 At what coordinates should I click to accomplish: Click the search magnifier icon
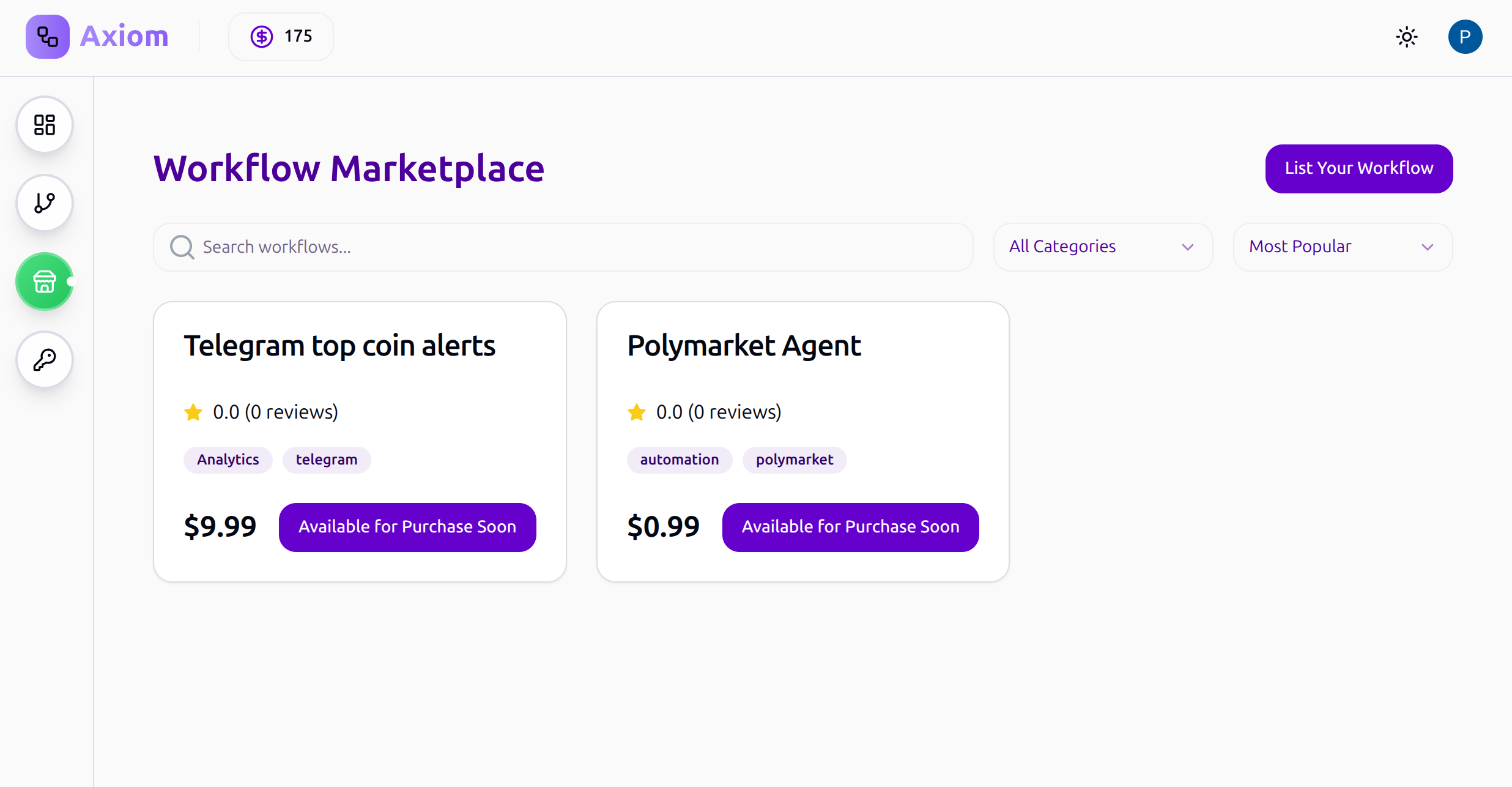(x=182, y=247)
